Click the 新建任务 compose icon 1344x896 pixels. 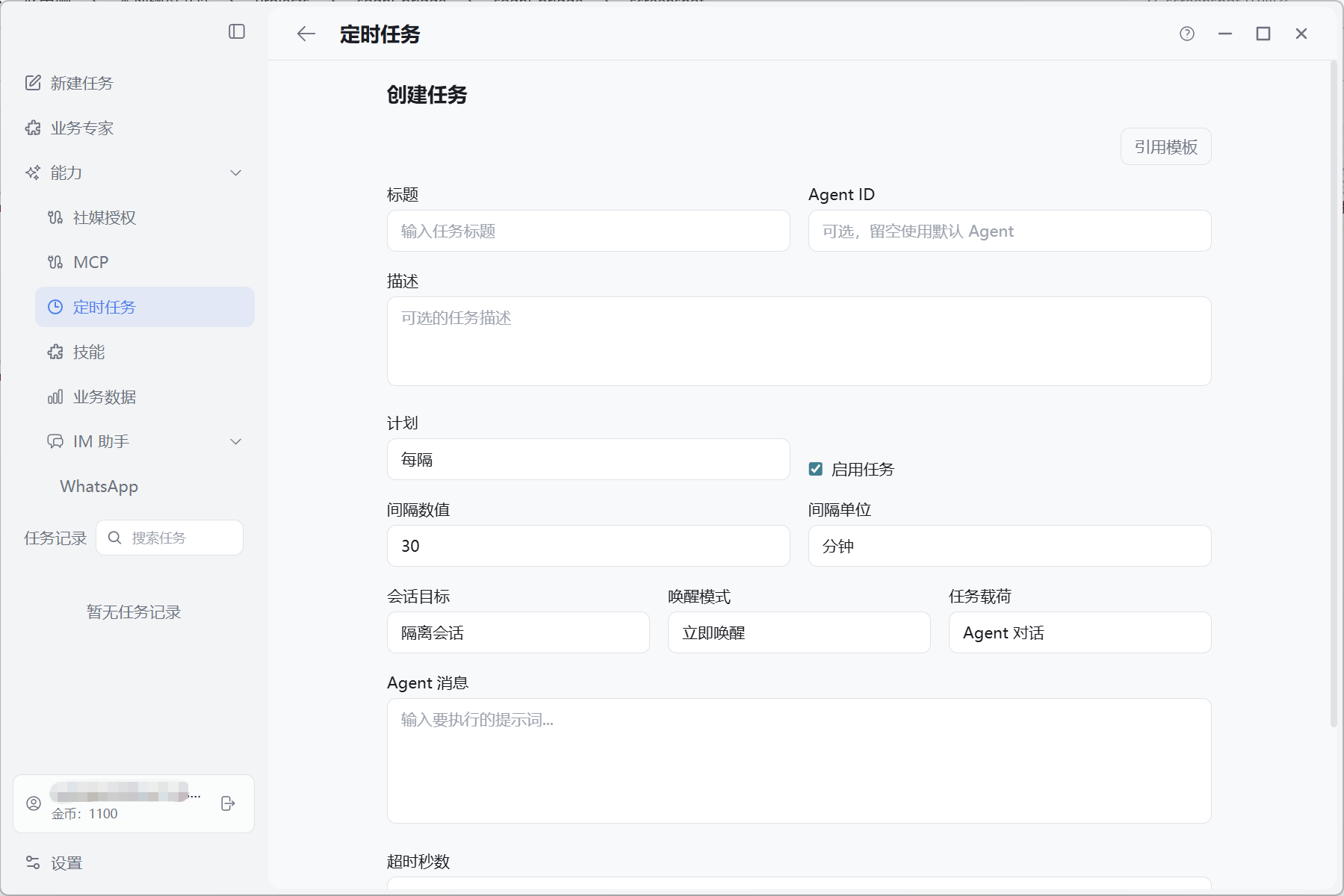coord(33,83)
